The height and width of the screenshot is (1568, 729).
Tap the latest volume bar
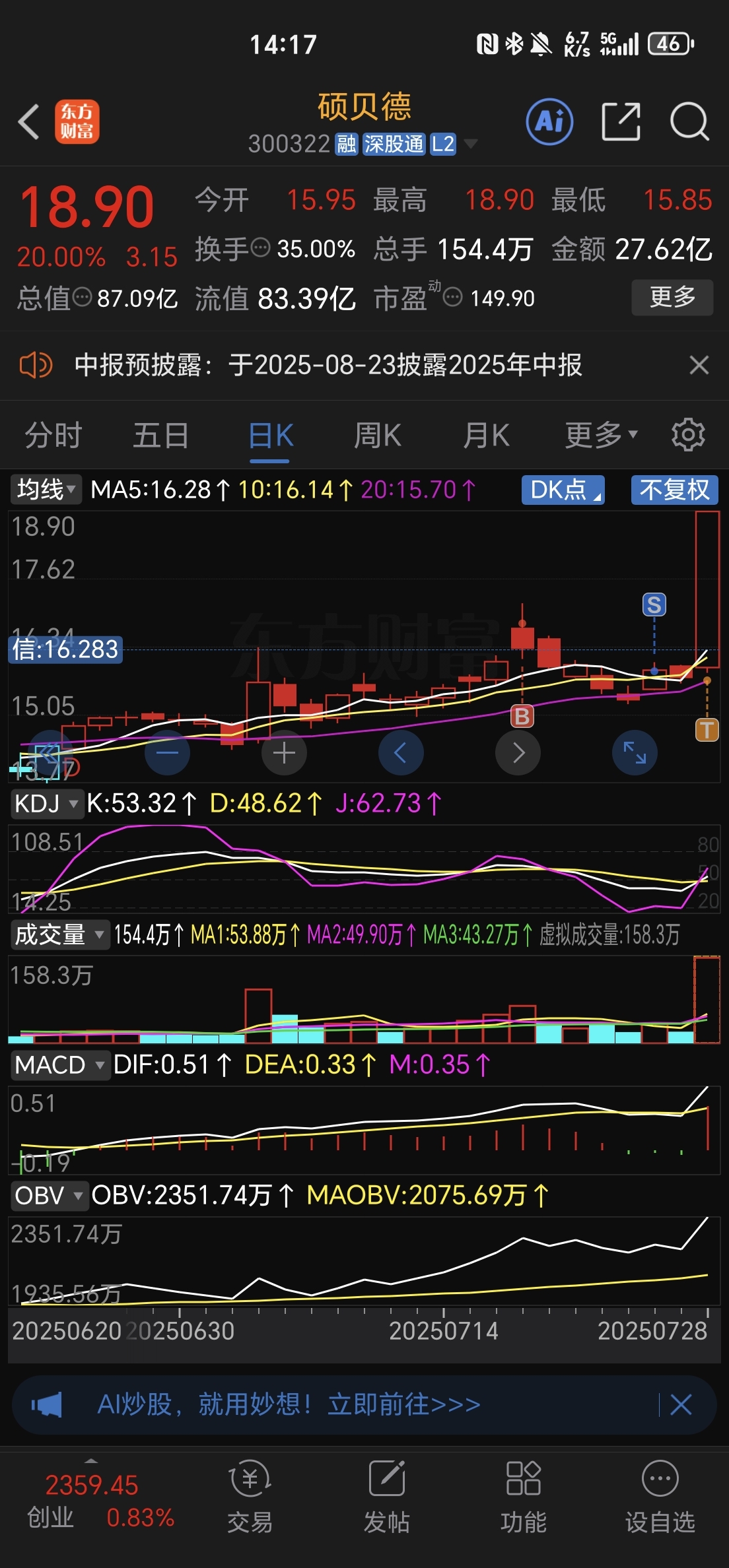707,999
